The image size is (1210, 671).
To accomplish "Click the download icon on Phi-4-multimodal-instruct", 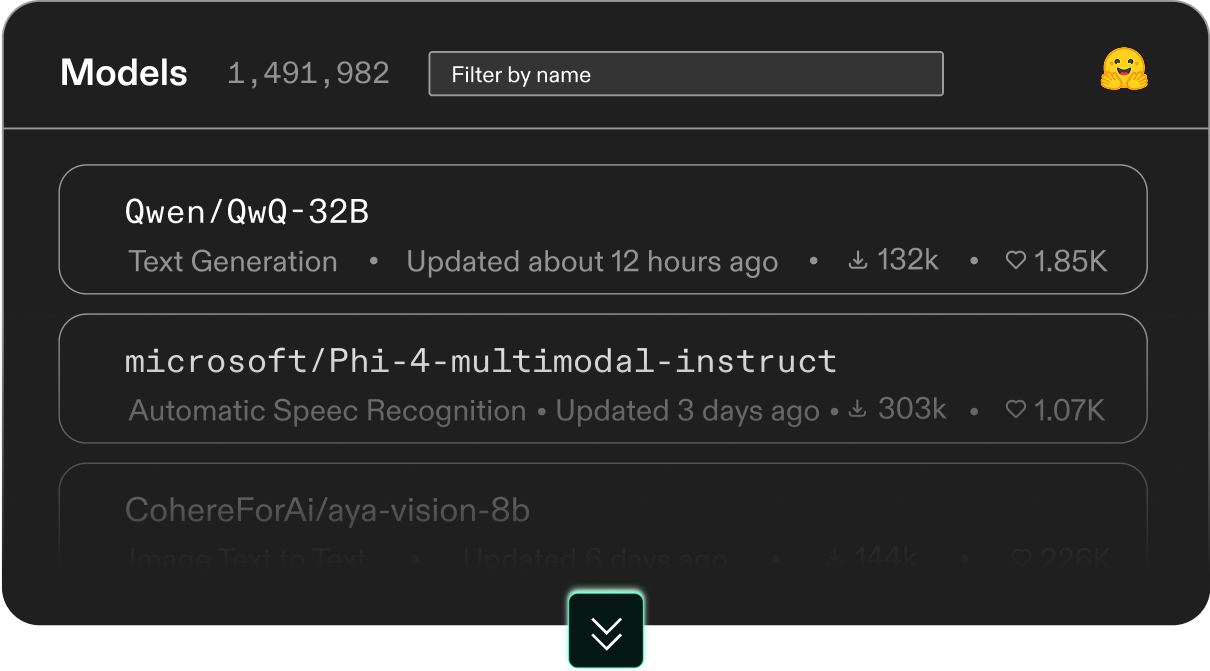I will 857,409.
